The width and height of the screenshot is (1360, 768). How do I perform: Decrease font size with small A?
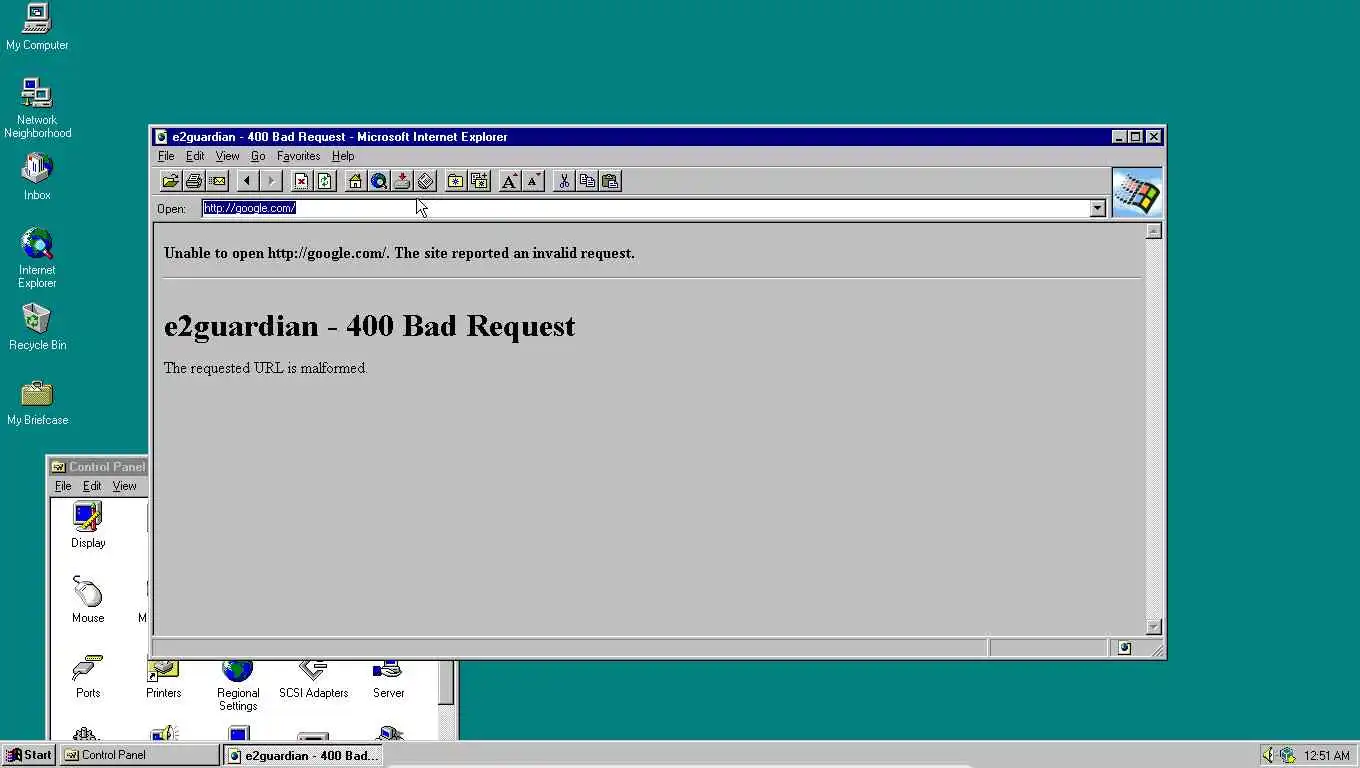click(534, 181)
